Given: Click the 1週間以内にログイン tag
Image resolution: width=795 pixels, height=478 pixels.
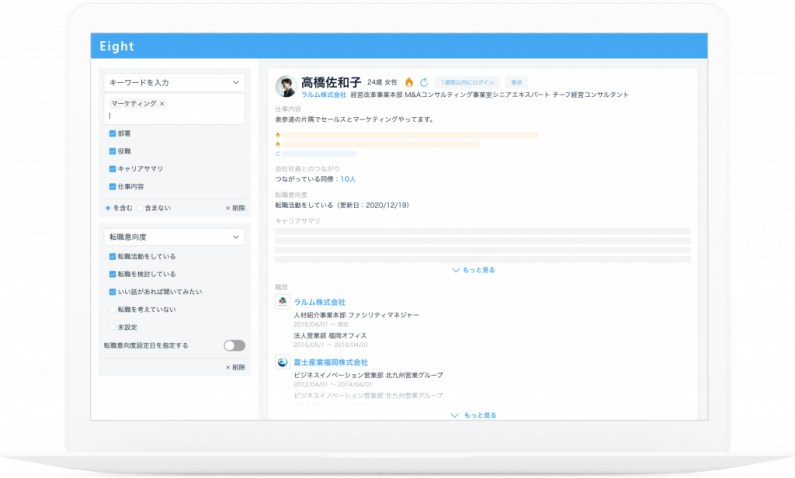Looking at the screenshot, I should (x=468, y=82).
